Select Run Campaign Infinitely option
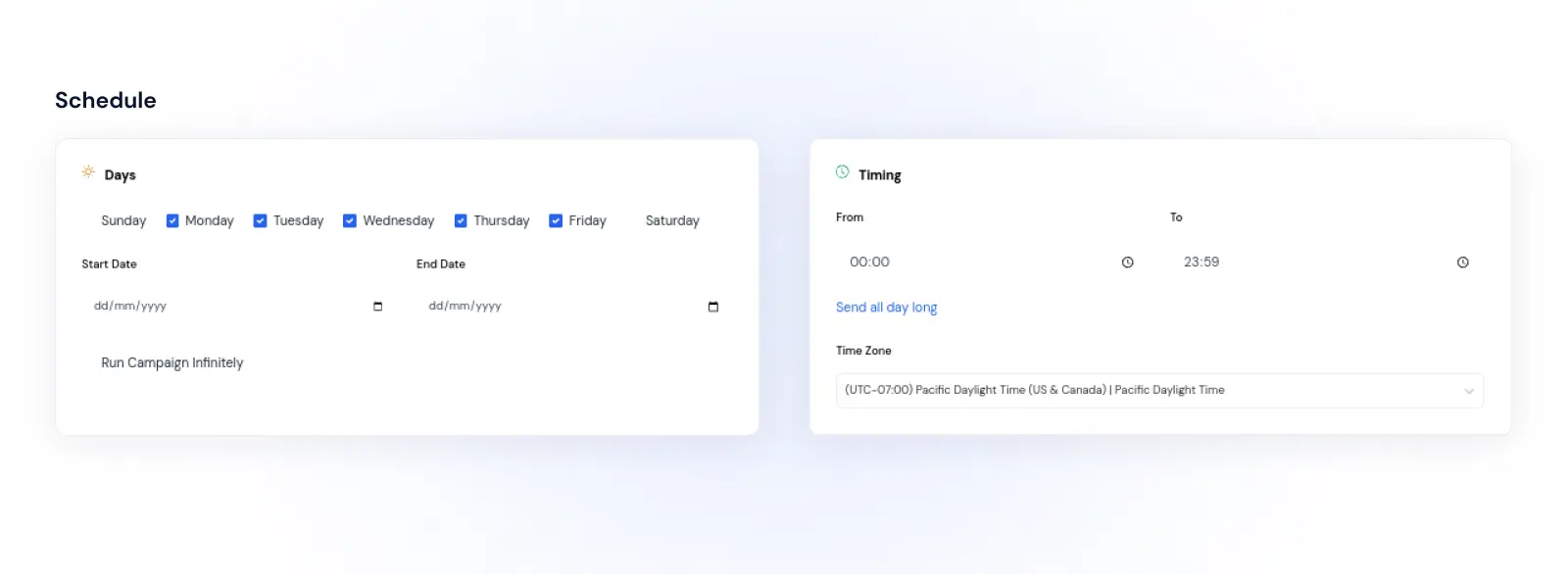Viewport: 1568px width, 574px height. 171,362
